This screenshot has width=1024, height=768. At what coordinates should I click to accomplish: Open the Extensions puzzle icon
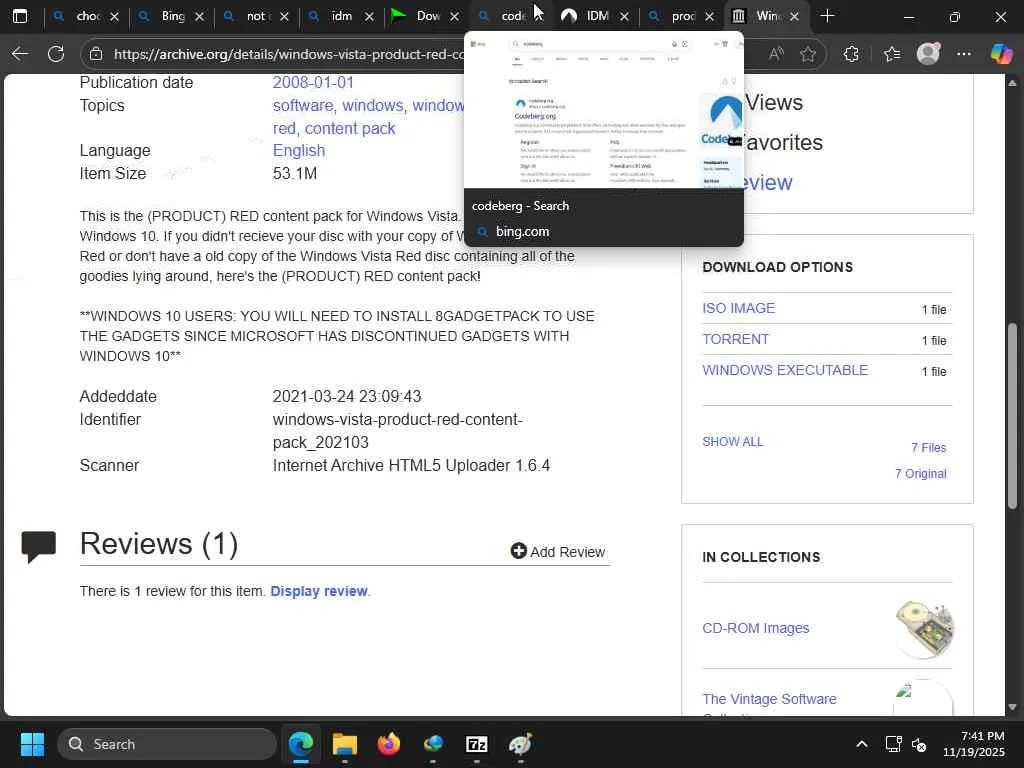(x=851, y=54)
